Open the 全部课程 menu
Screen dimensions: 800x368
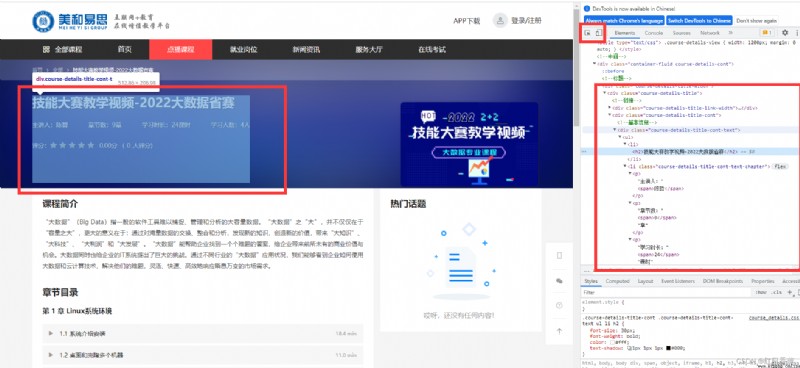[x=62, y=50]
